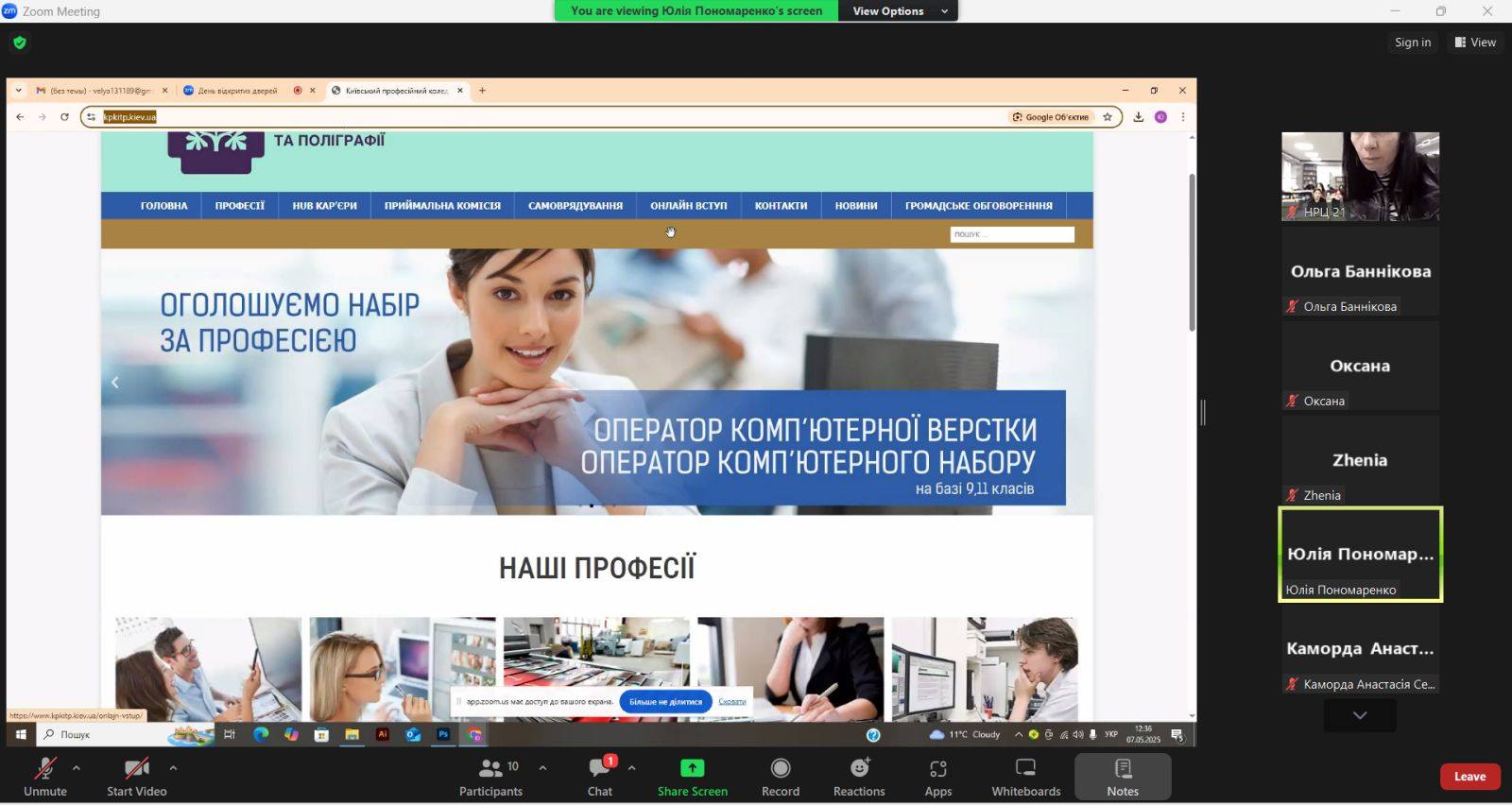Go to previous slide arrow on banner
1512x805 pixels.
point(115,383)
